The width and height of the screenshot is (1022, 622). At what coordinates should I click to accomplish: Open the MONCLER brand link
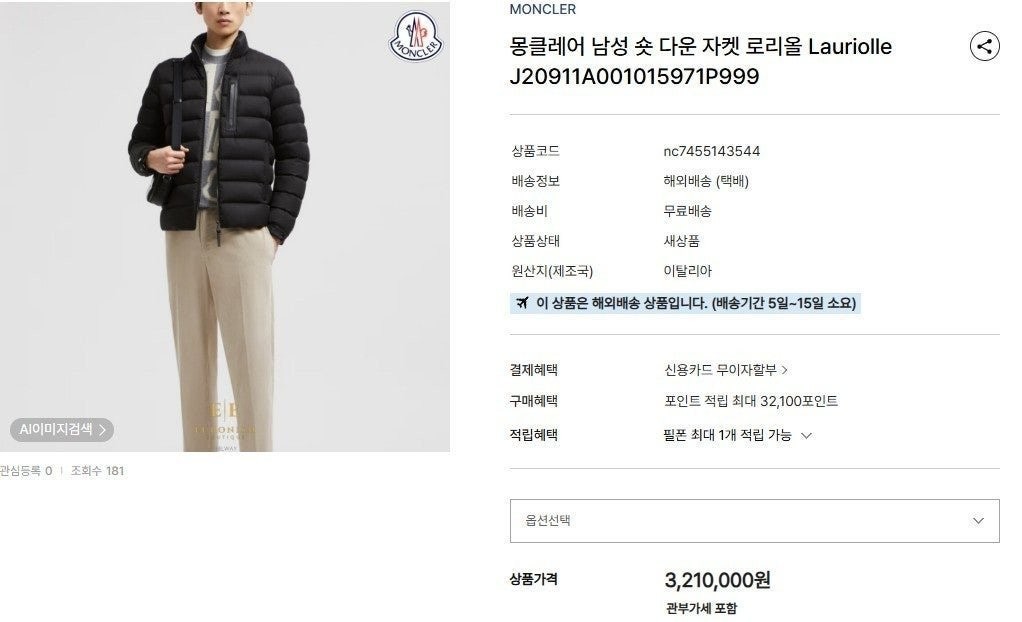tap(542, 9)
